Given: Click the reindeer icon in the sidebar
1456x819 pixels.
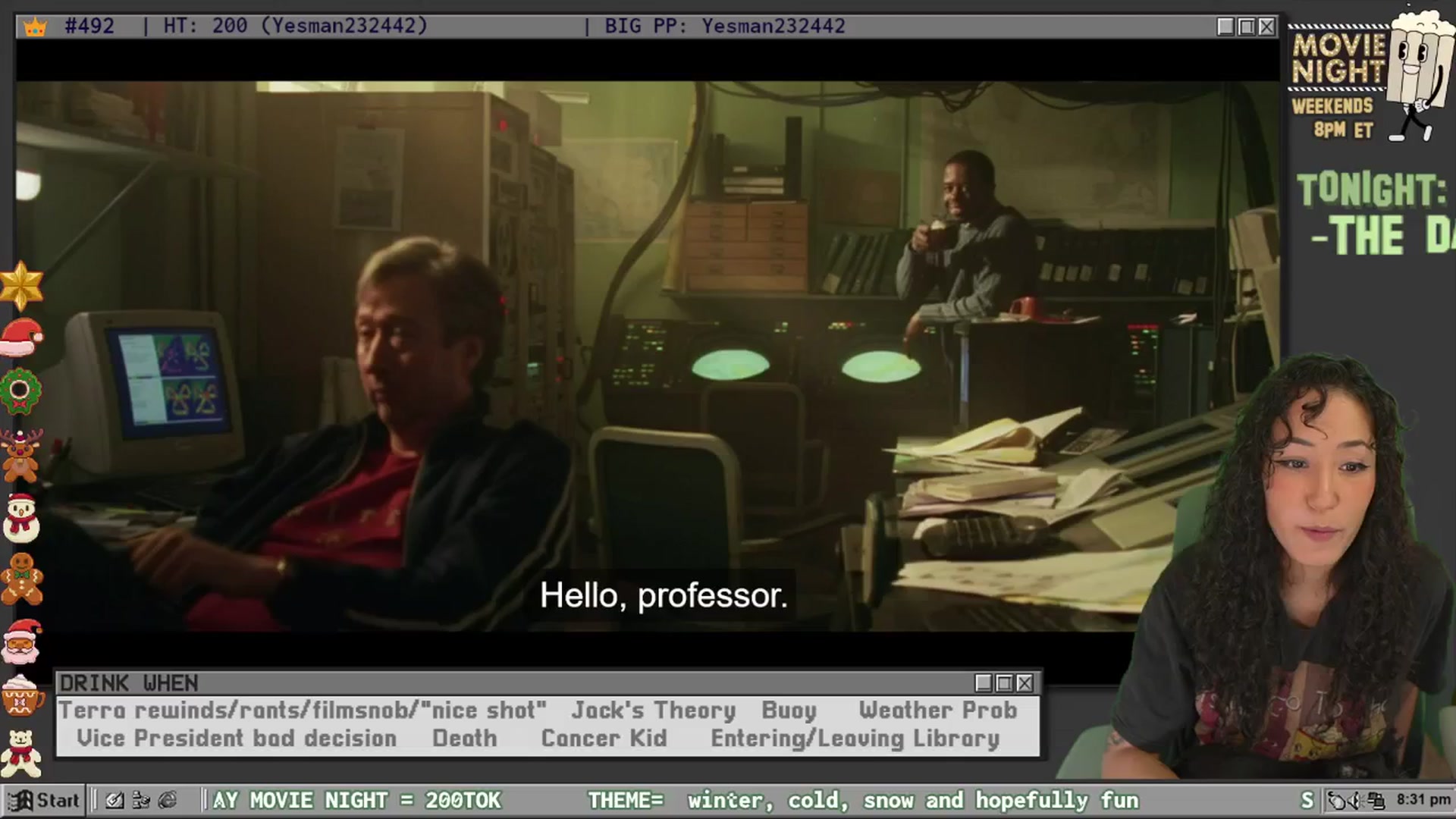Looking at the screenshot, I should [21, 456].
